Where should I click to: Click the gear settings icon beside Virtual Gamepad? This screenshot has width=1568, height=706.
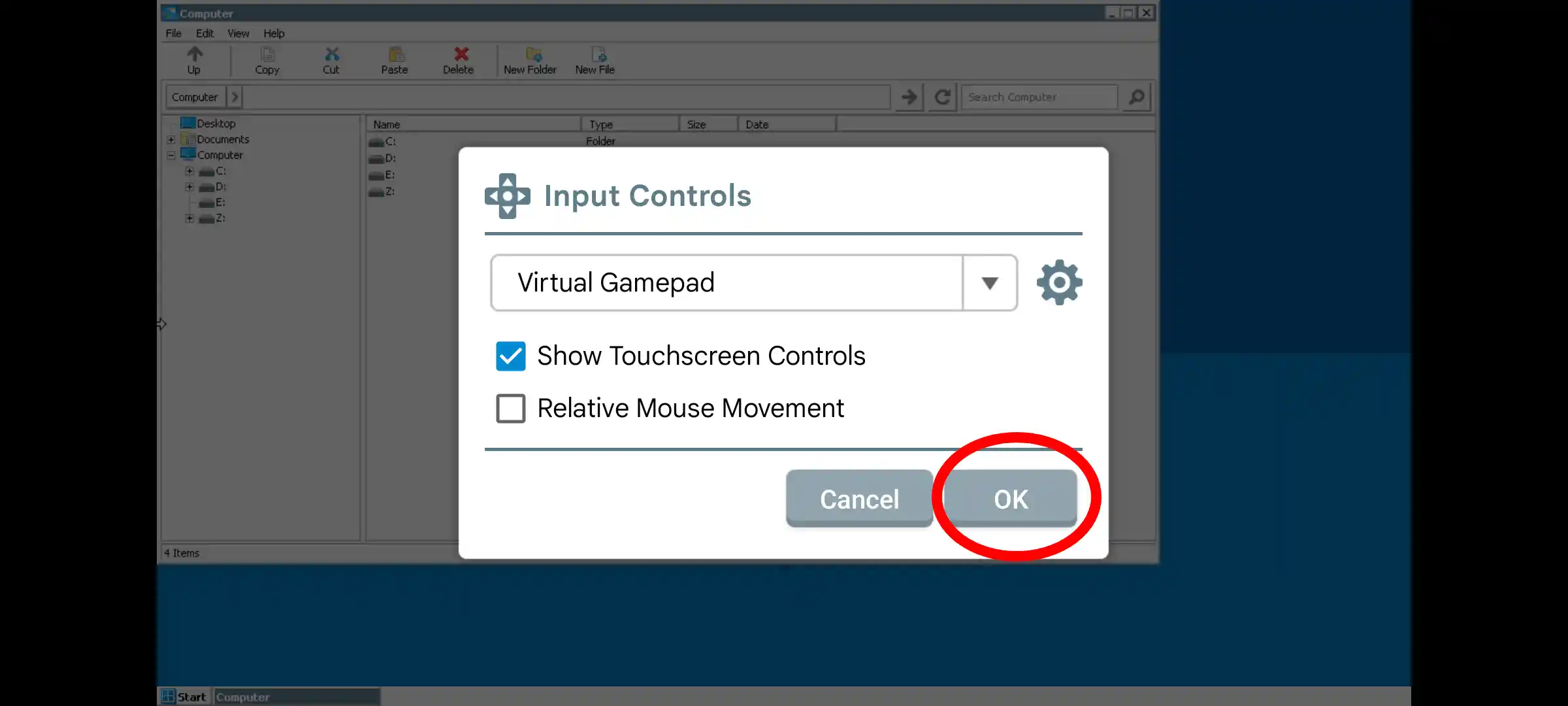1059,282
